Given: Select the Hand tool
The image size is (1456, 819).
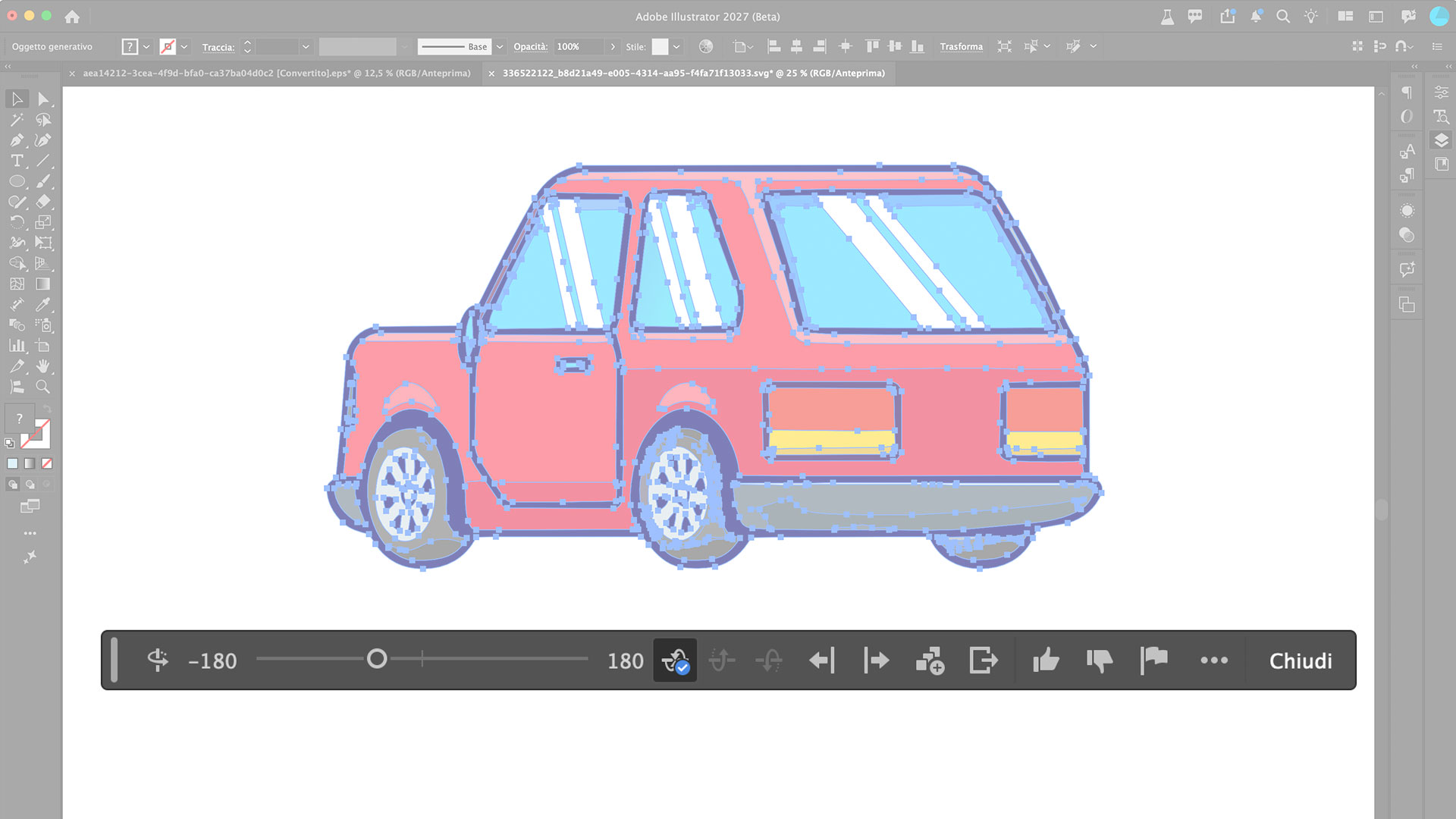Looking at the screenshot, I should [43, 366].
